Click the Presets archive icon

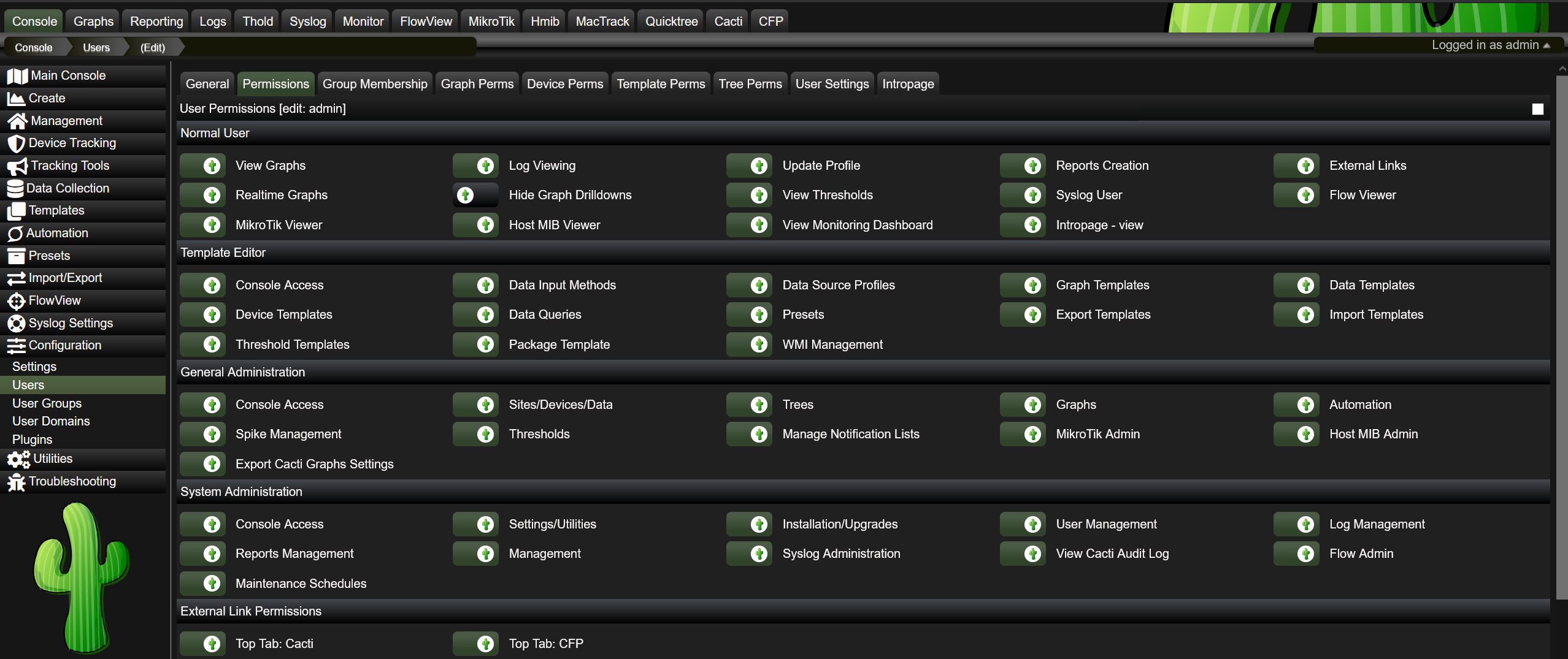(16, 256)
